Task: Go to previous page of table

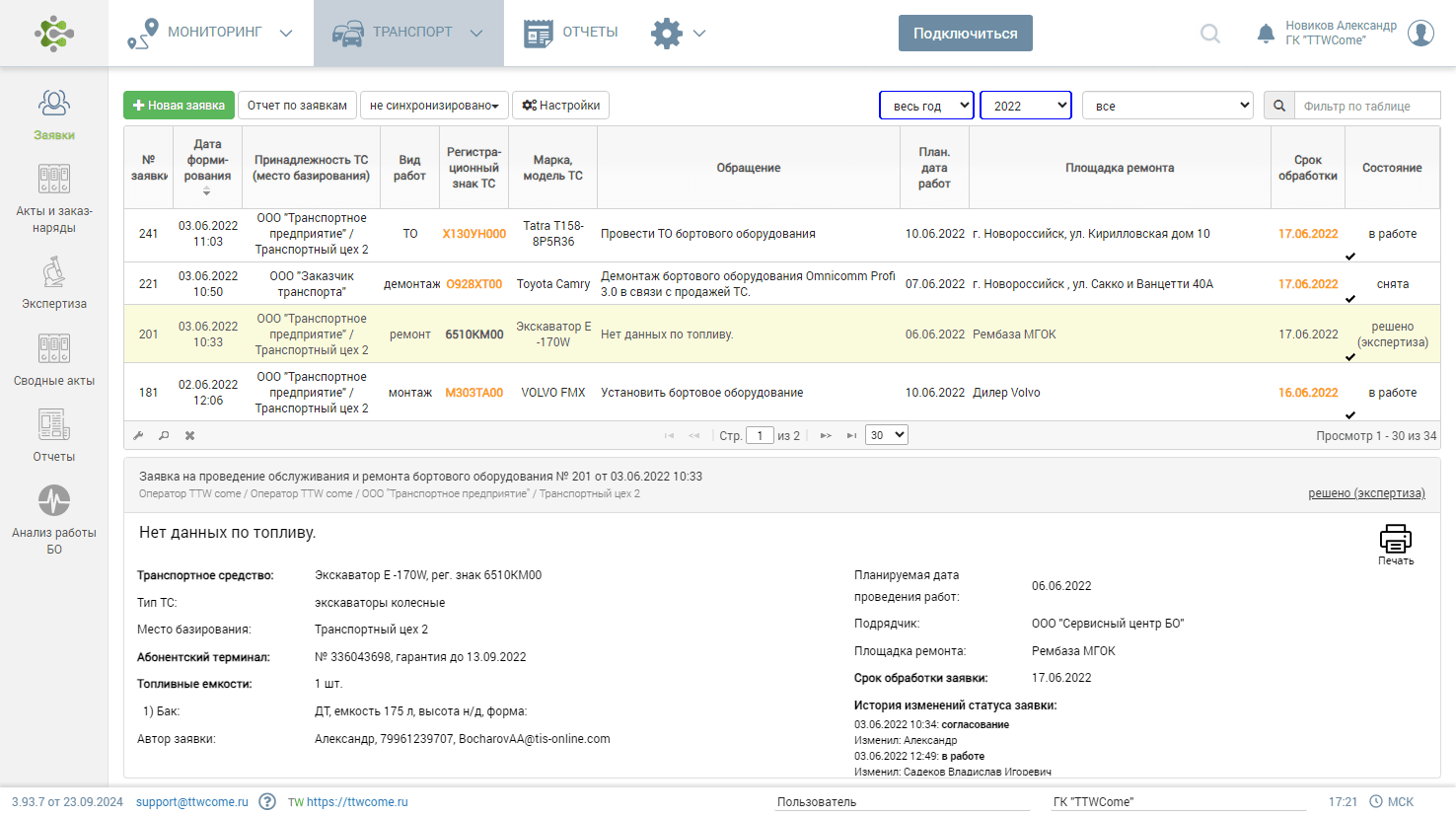Action: [x=694, y=435]
